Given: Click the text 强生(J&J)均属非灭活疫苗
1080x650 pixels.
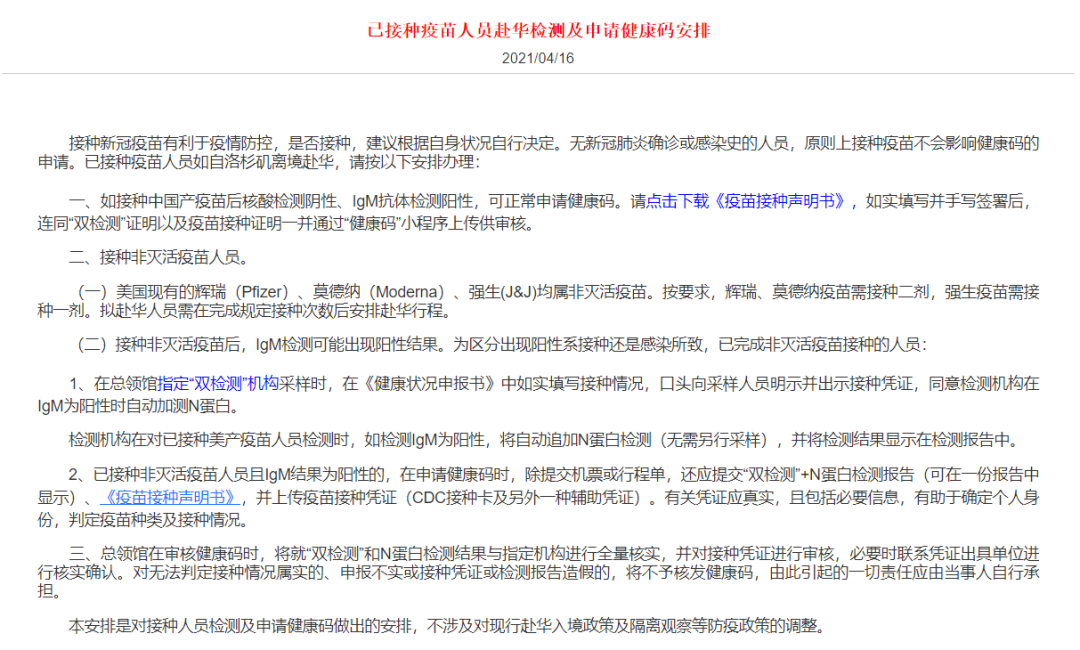Looking at the screenshot, I should point(557,293).
